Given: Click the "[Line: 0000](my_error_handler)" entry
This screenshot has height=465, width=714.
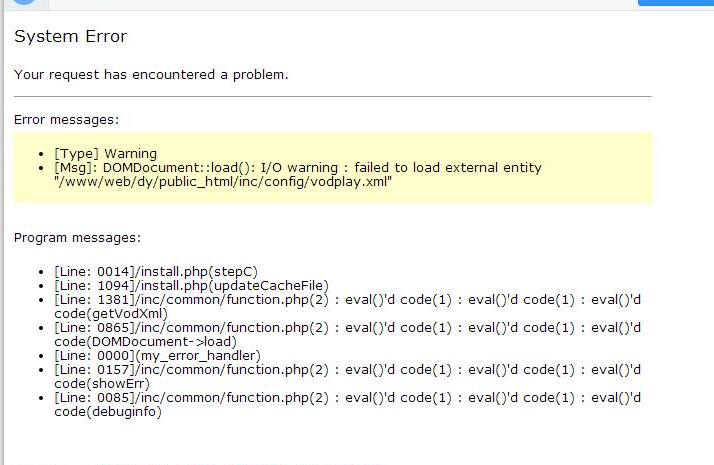Looking at the screenshot, I should pos(157,355).
